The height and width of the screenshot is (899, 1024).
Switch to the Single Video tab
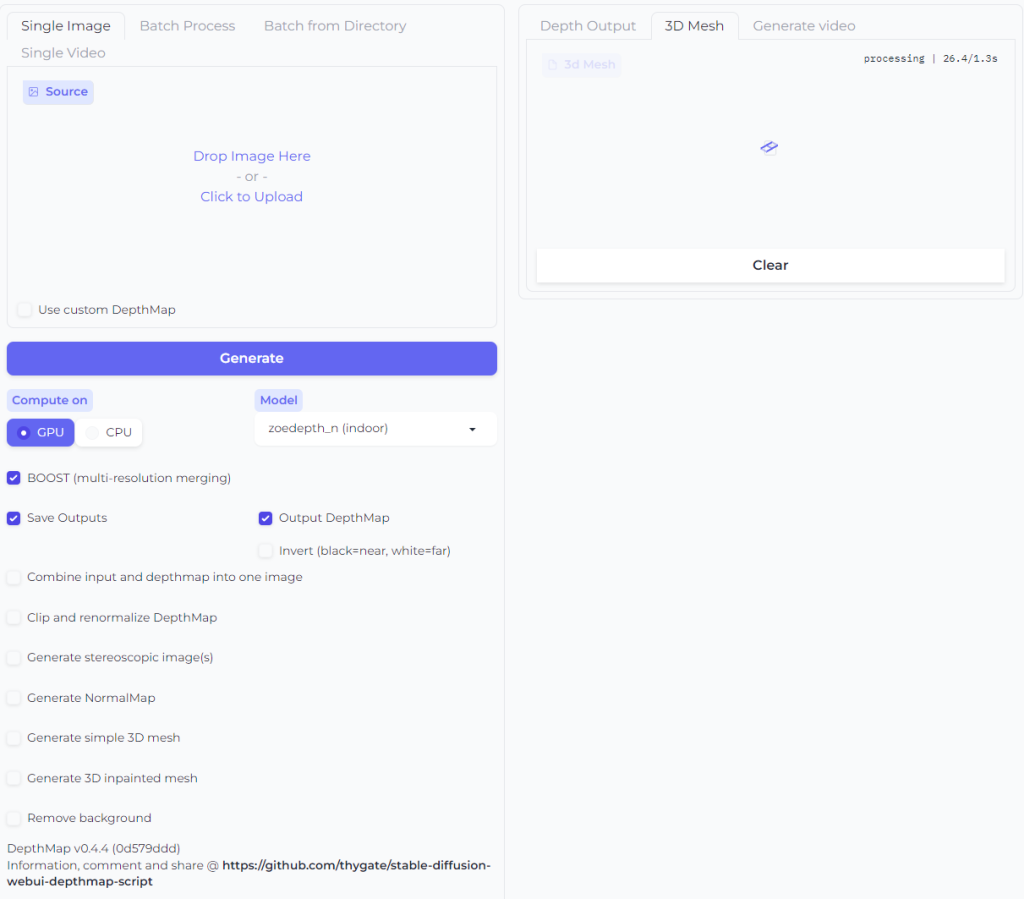(63, 53)
